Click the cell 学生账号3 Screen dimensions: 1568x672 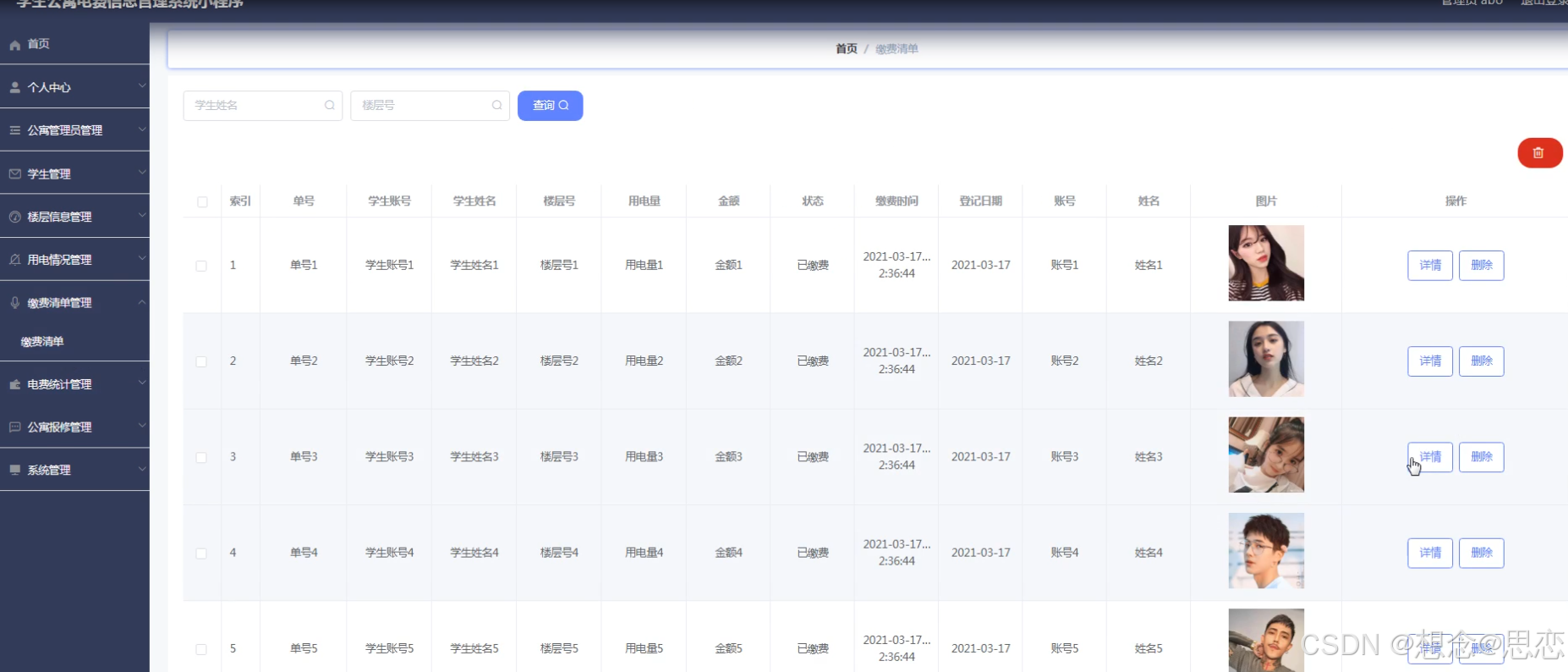[390, 457]
